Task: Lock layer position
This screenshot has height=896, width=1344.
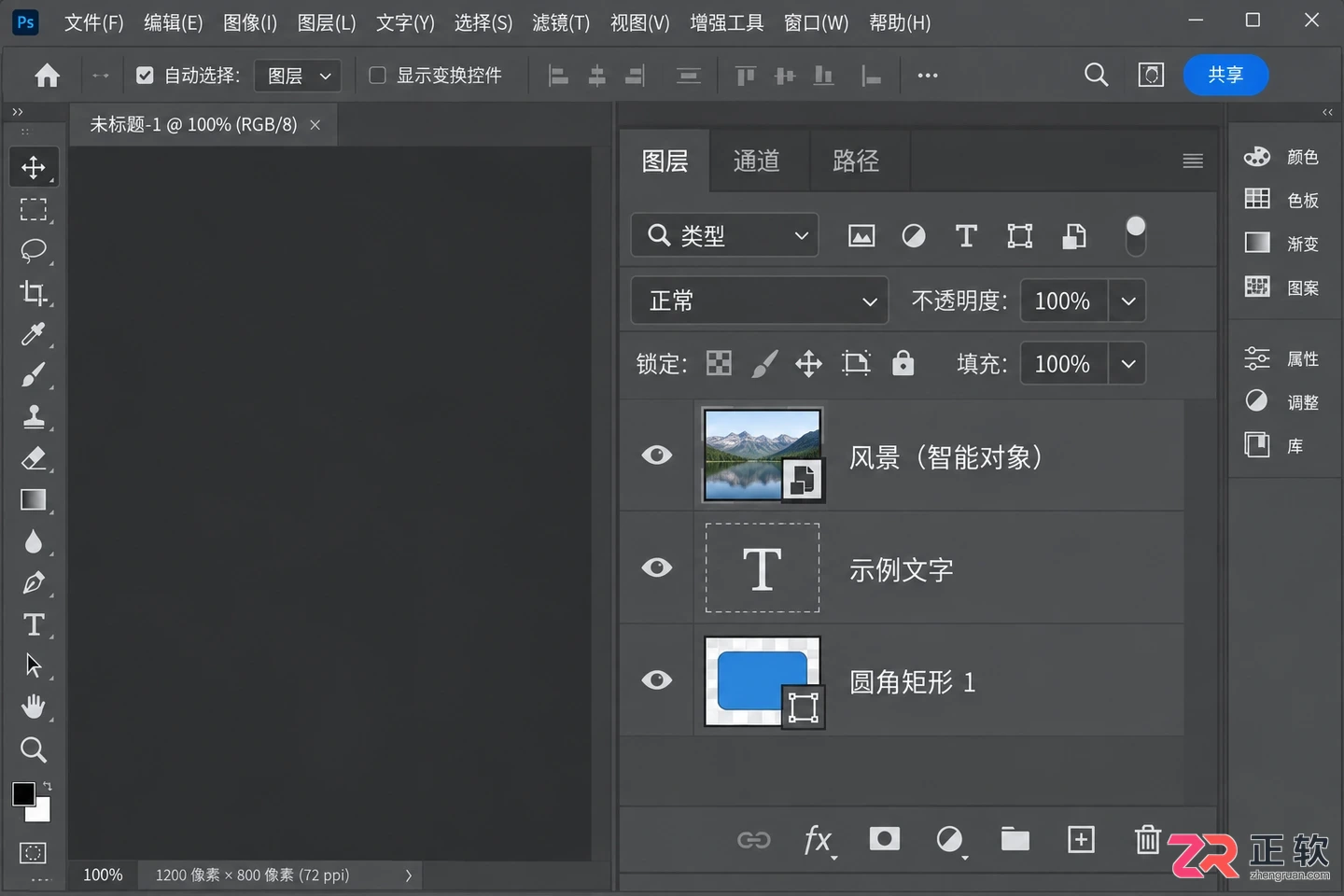Action: coord(808,363)
